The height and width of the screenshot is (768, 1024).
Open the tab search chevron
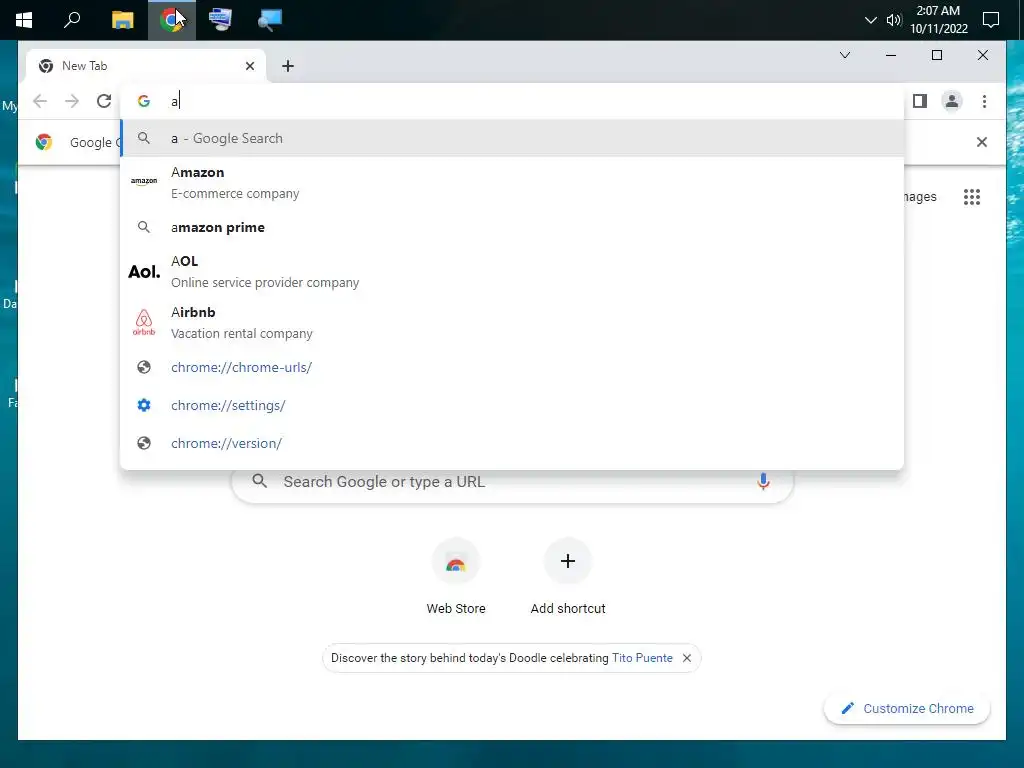(844, 55)
